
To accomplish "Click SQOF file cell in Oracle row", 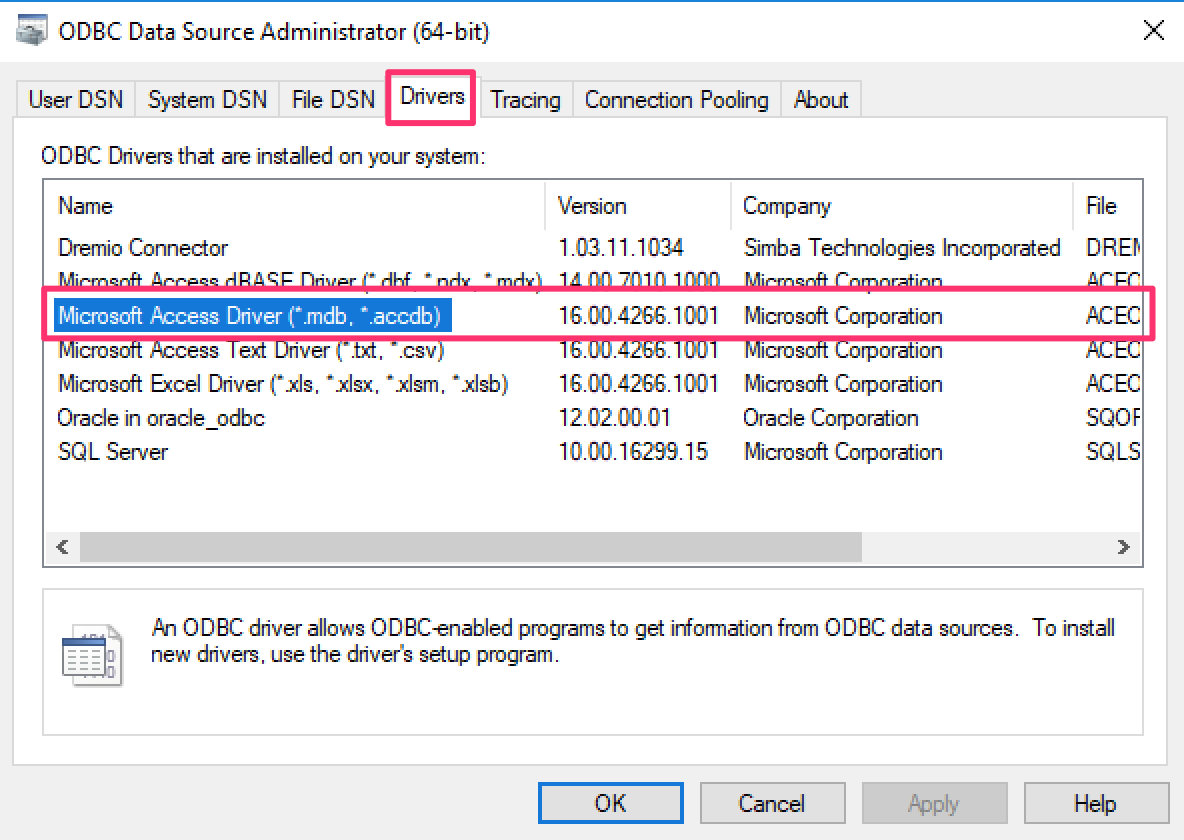I will [x=1113, y=418].
